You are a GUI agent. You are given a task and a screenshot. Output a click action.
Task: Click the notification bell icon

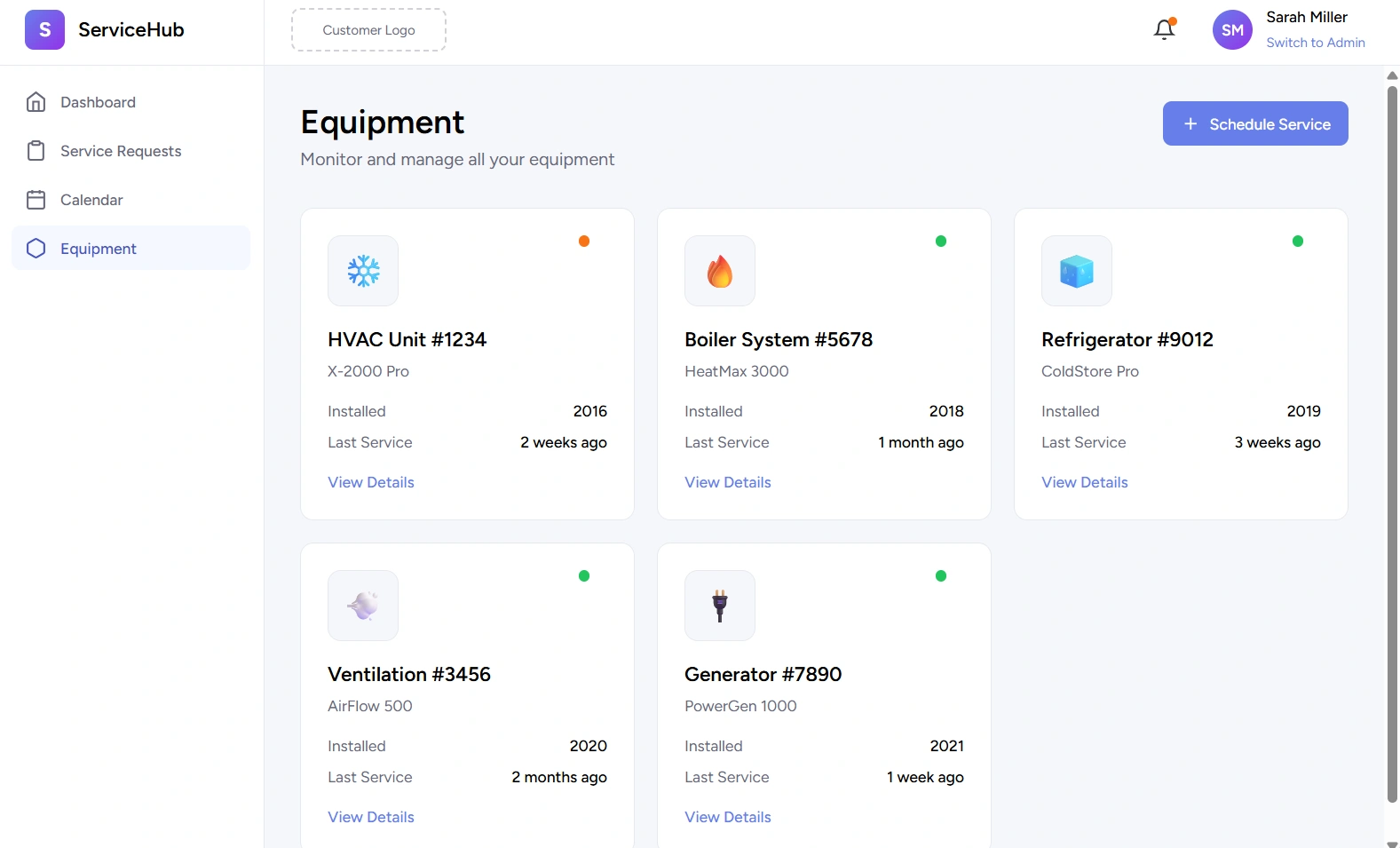[1164, 29]
